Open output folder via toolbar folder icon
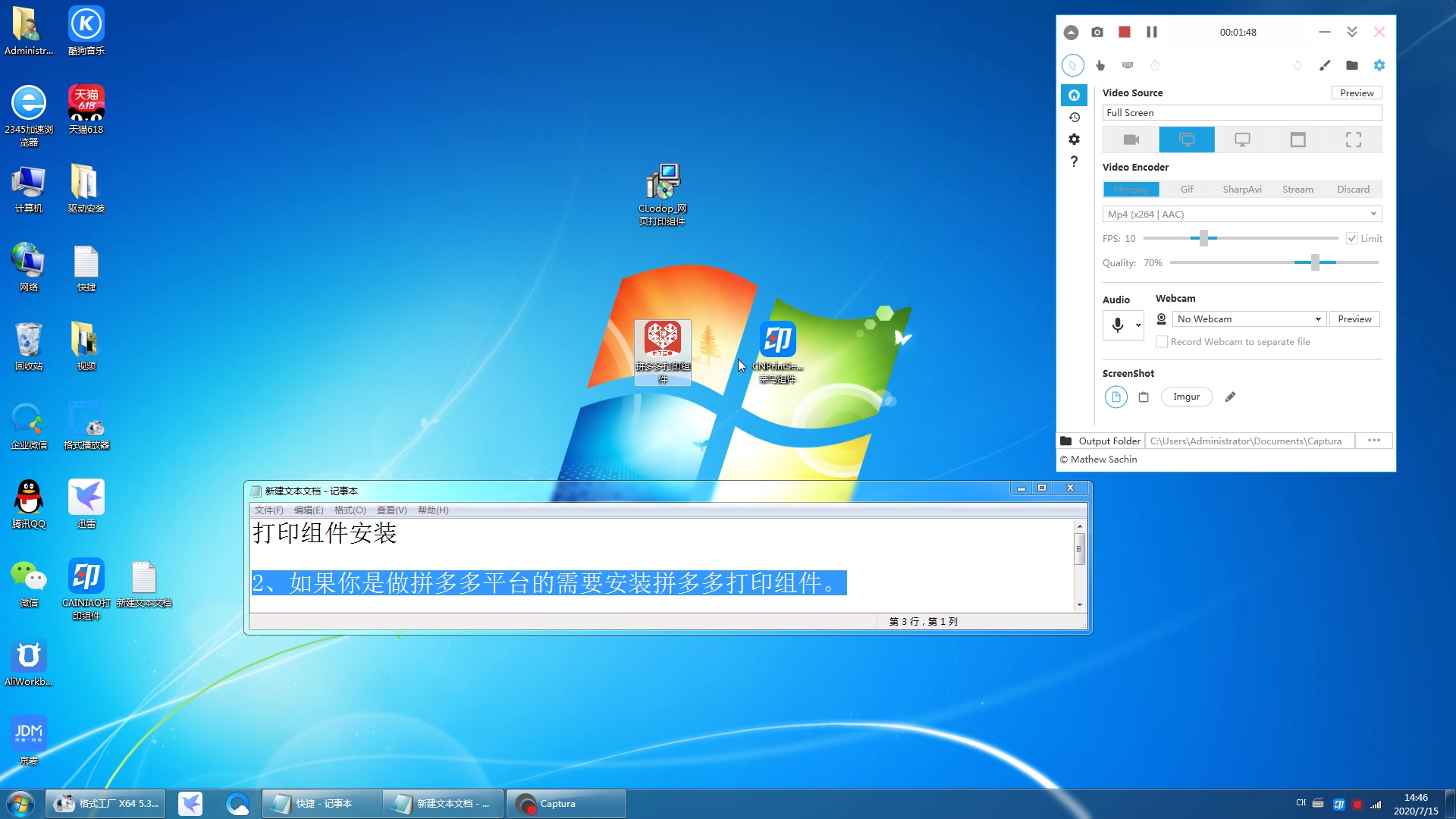 pyautogui.click(x=1352, y=65)
